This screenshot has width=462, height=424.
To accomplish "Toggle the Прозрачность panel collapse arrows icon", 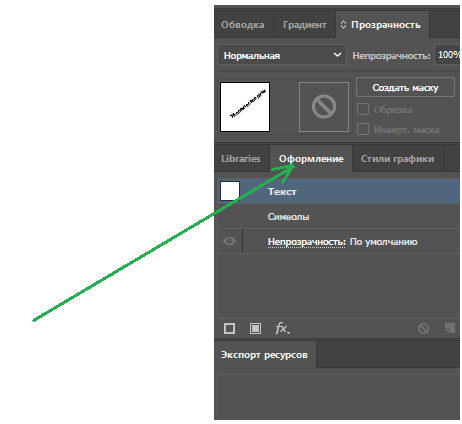I will [x=343, y=25].
